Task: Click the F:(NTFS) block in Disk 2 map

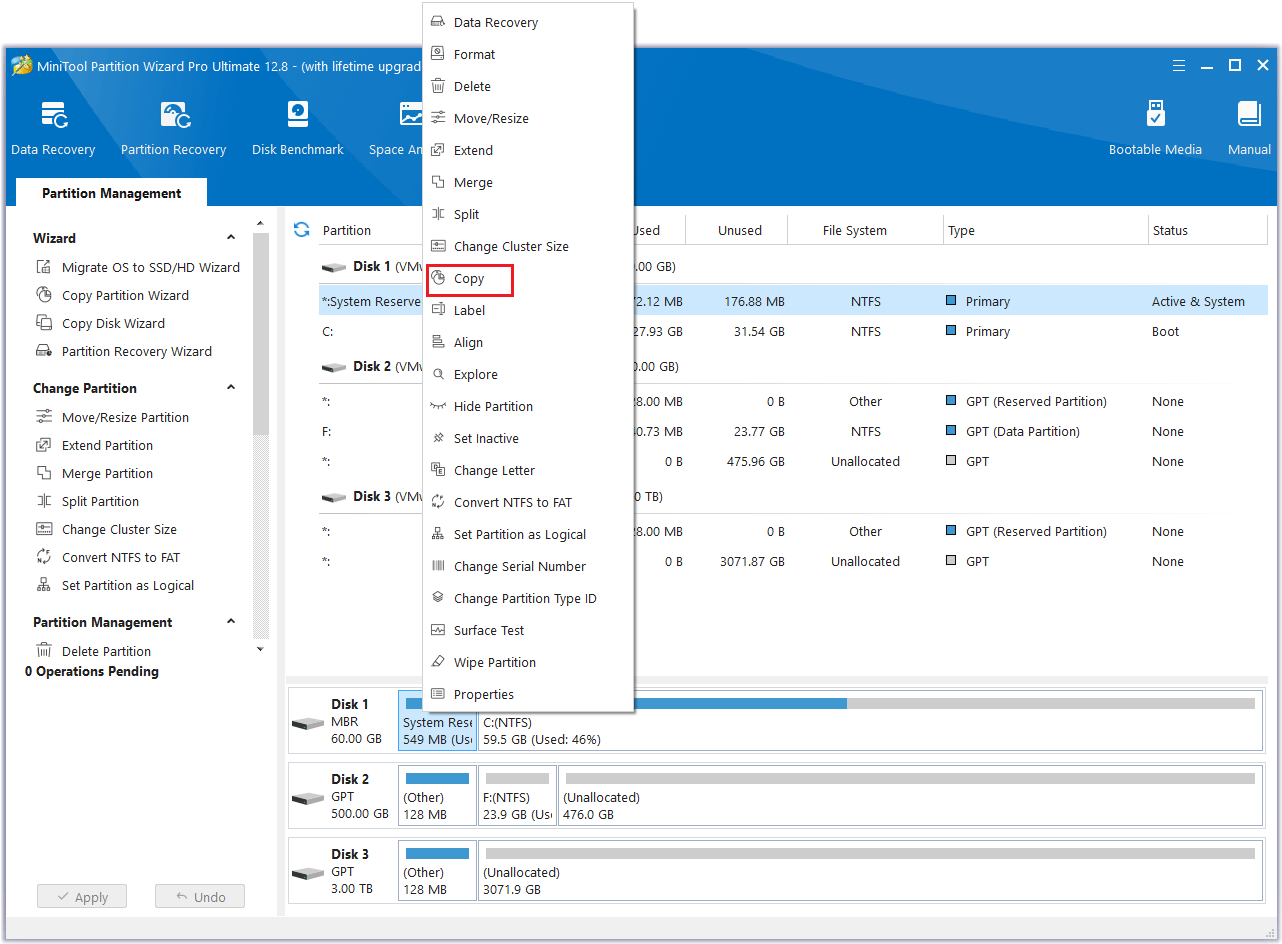Action: pos(517,796)
